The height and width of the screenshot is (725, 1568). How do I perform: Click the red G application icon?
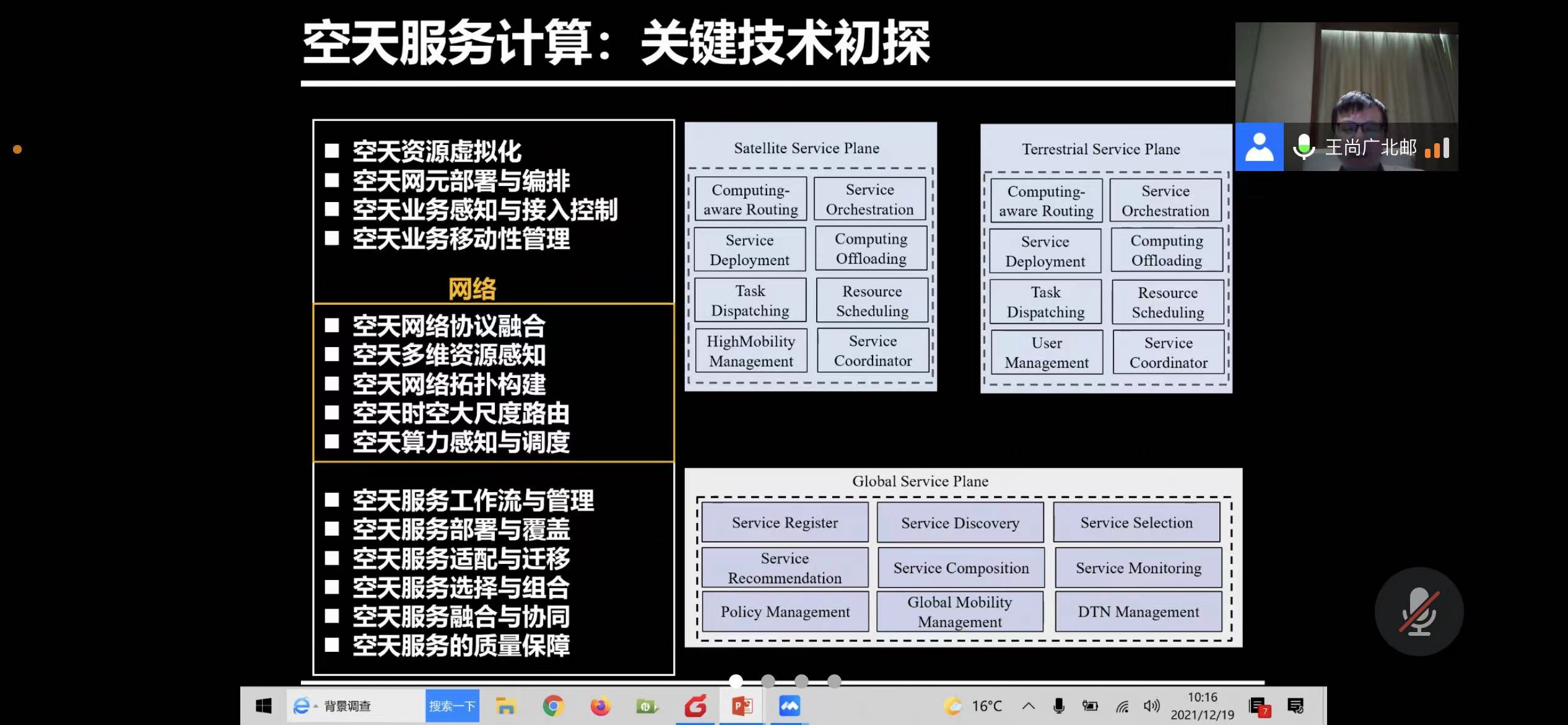click(695, 706)
